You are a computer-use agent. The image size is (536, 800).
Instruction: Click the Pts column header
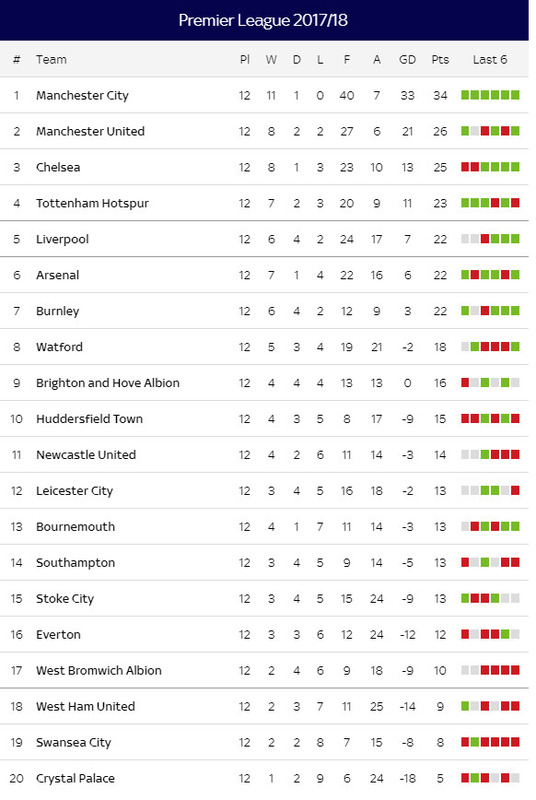coord(440,60)
